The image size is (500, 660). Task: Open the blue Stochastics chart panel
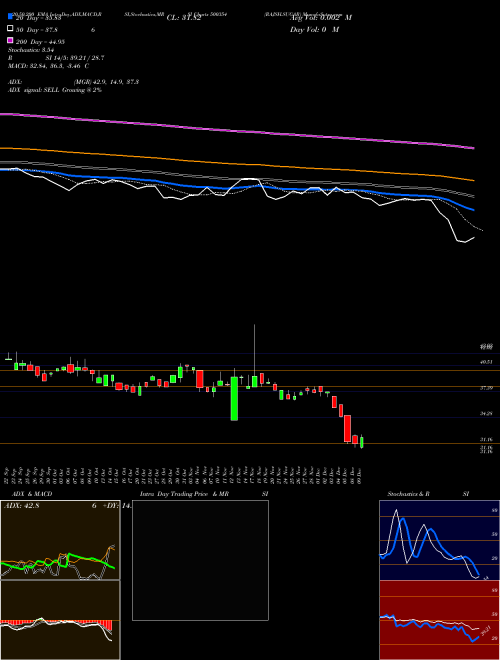pos(439,540)
